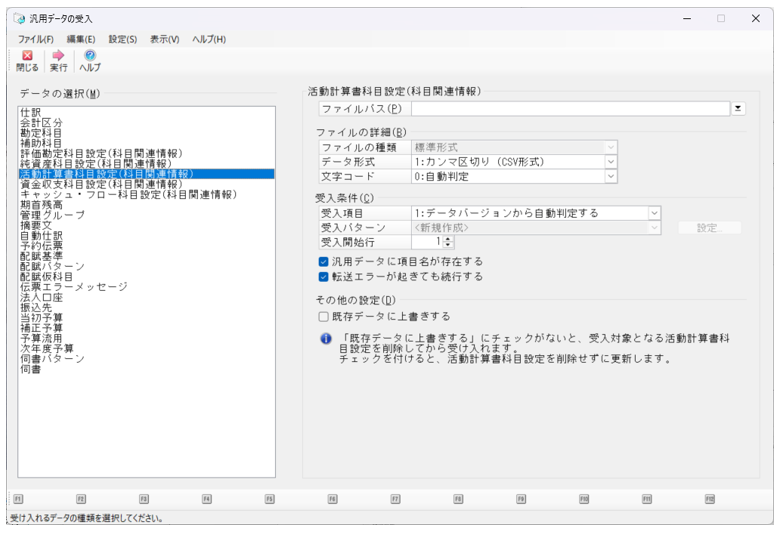Open the 文字コード dropdown

click(x=610, y=176)
